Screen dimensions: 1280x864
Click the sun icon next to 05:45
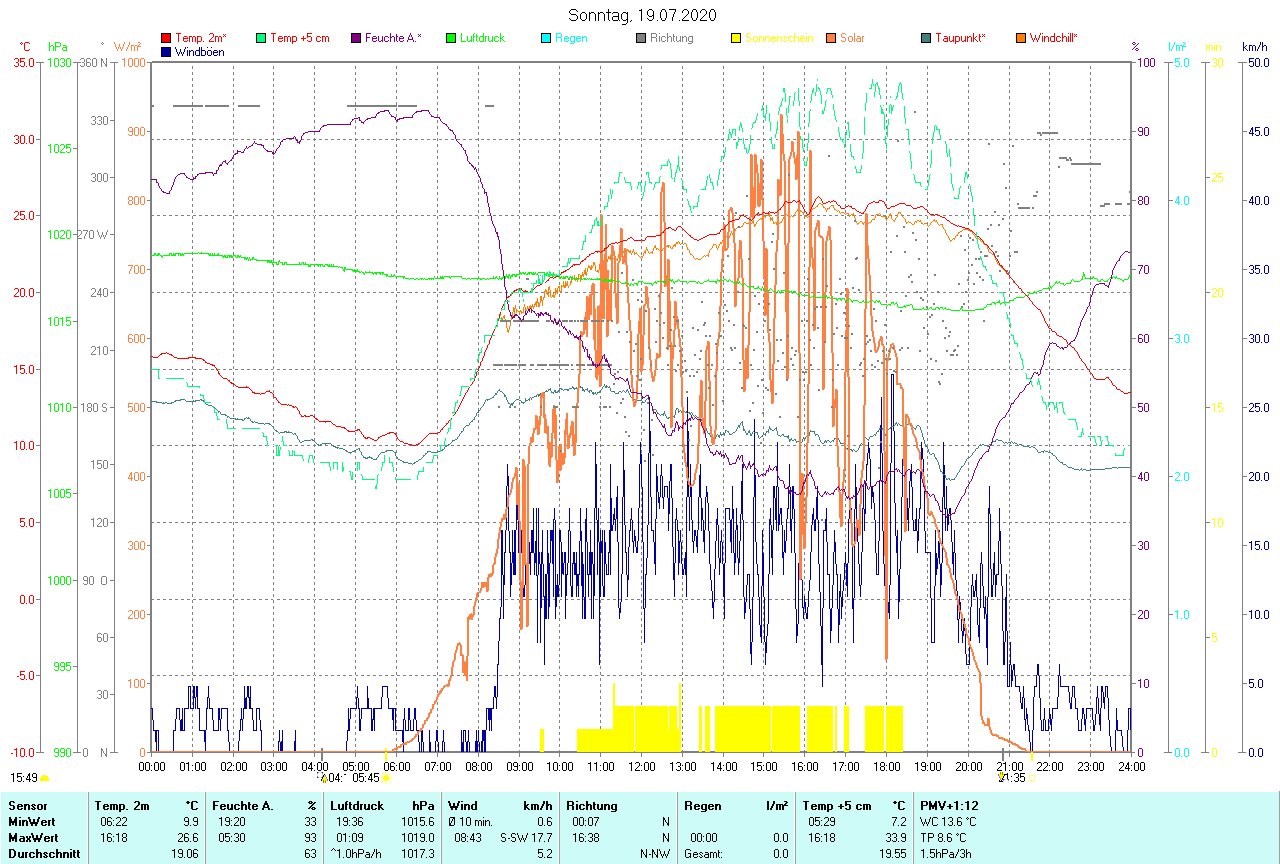pos(386,777)
